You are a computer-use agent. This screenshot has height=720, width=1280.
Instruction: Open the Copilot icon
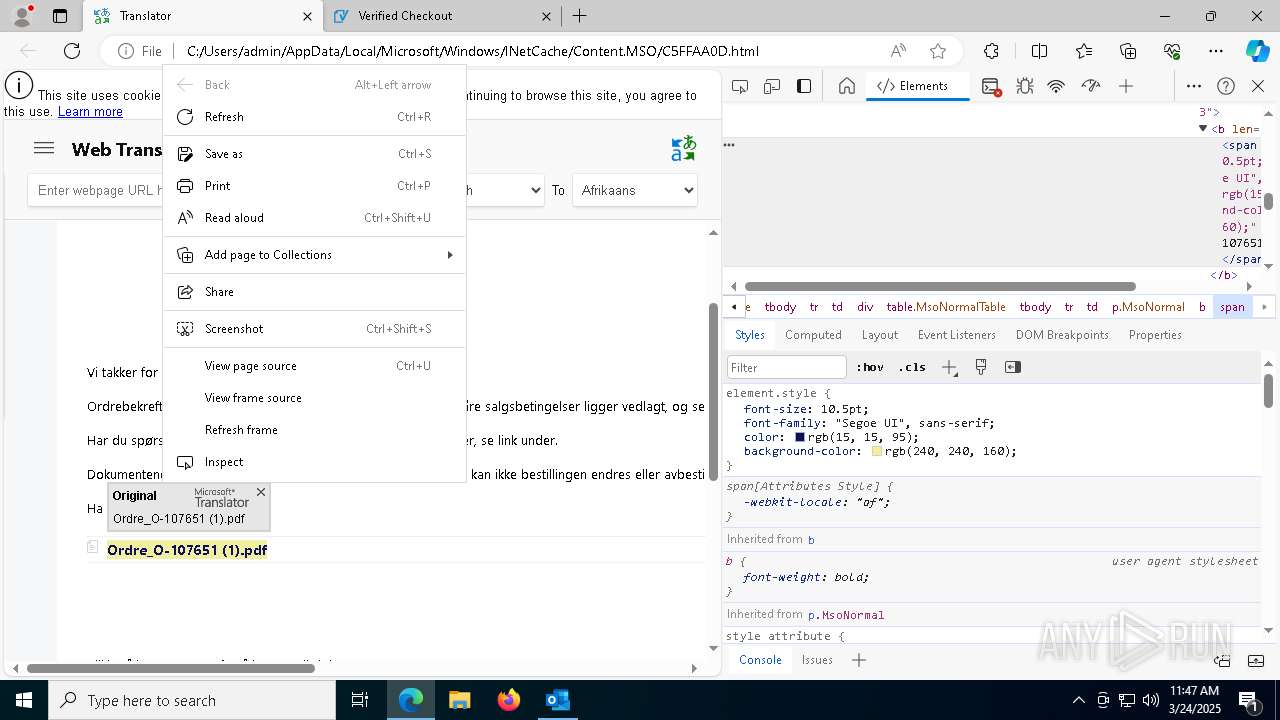click(1257, 51)
